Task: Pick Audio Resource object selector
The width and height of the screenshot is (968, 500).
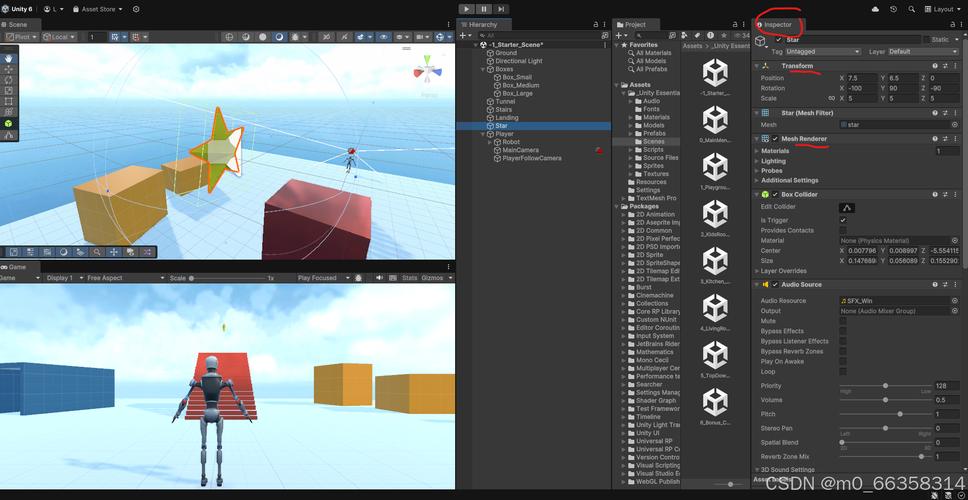Action: pyautogui.click(x=954, y=301)
